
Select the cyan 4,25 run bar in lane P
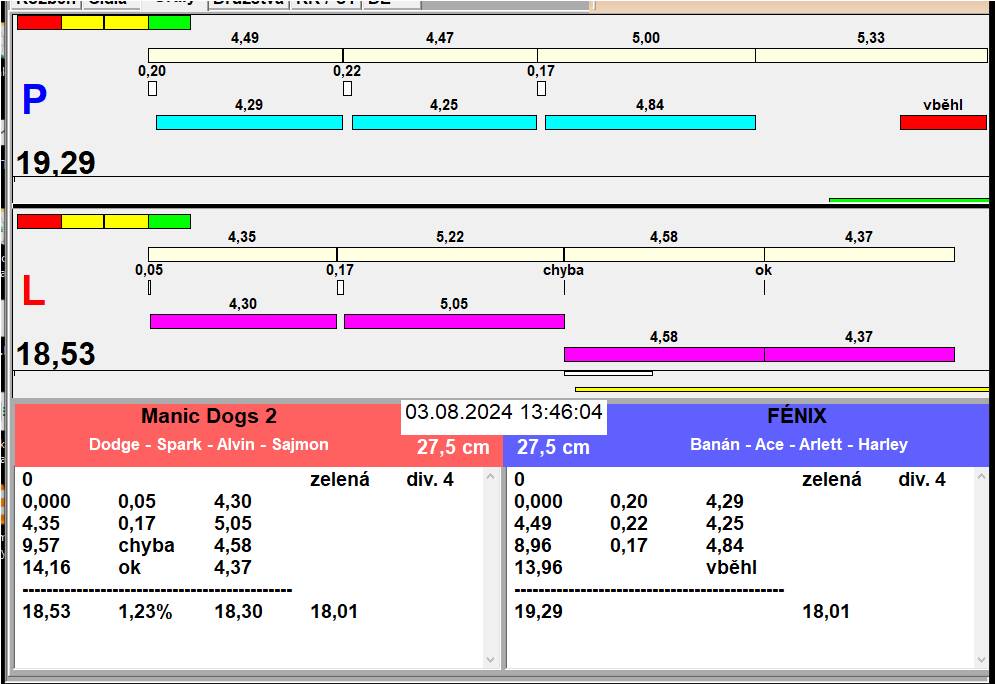pos(444,122)
